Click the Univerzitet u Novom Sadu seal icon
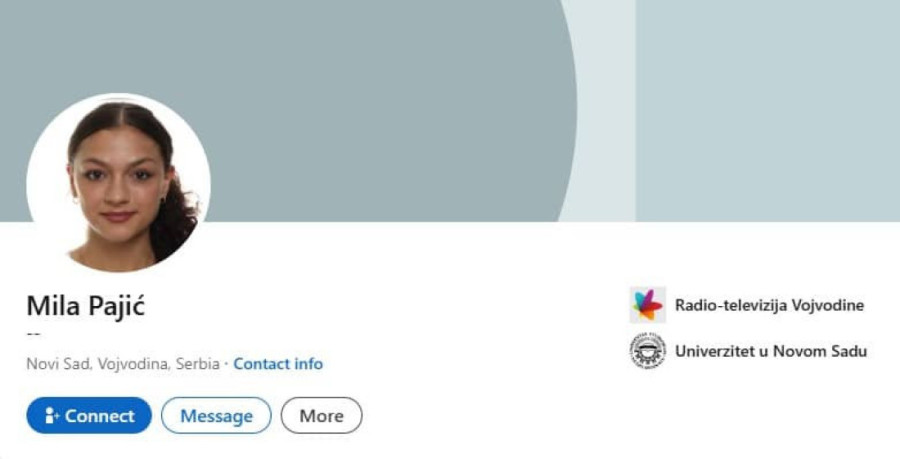 point(647,351)
